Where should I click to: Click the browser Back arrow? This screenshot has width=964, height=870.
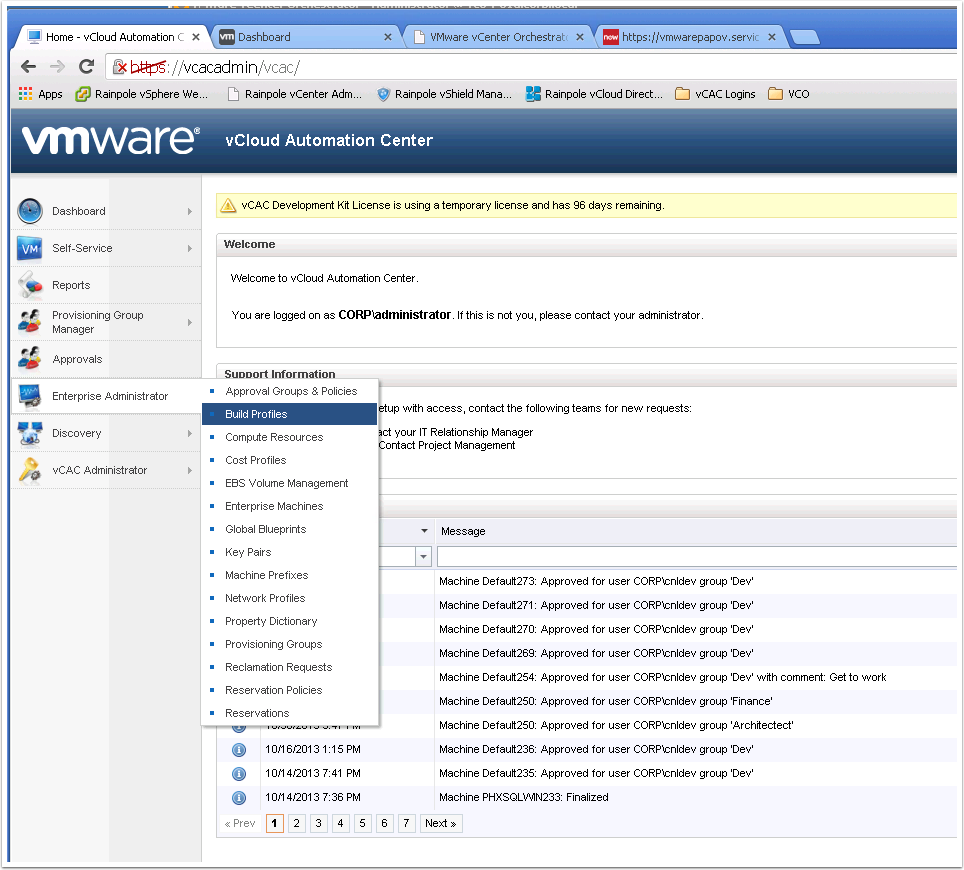coord(28,66)
